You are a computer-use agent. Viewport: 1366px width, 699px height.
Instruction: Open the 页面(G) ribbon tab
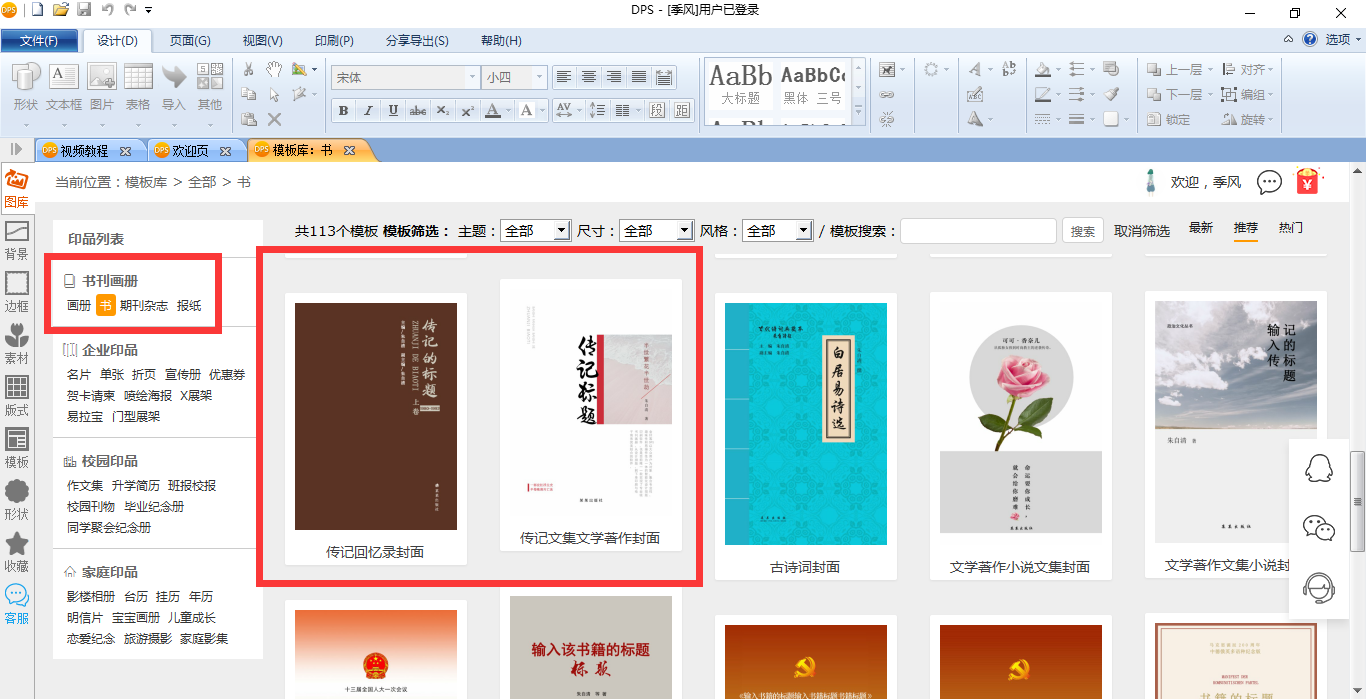coord(189,41)
